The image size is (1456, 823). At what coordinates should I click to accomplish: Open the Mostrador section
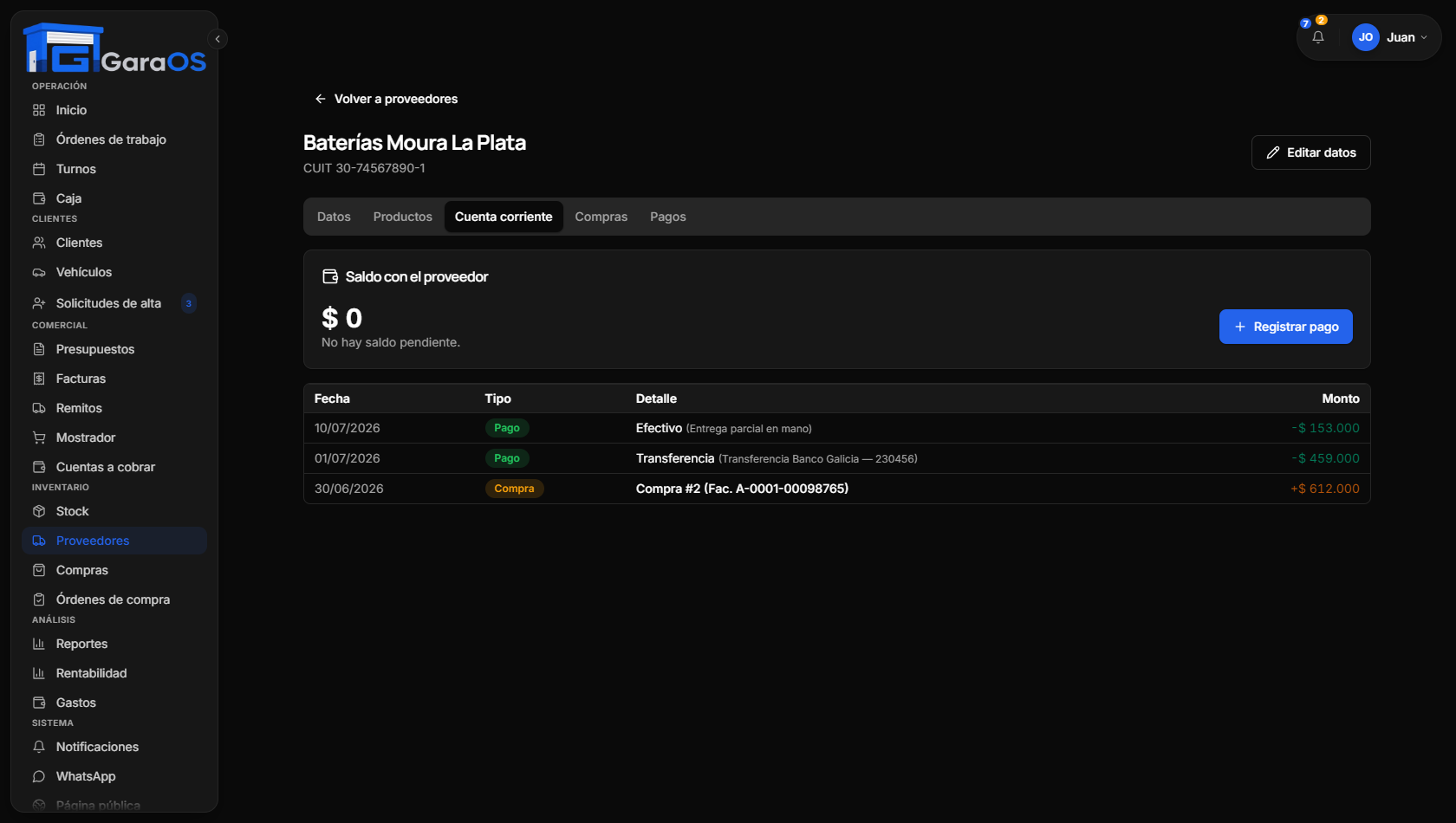pyautogui.click(x=114, y=437)
